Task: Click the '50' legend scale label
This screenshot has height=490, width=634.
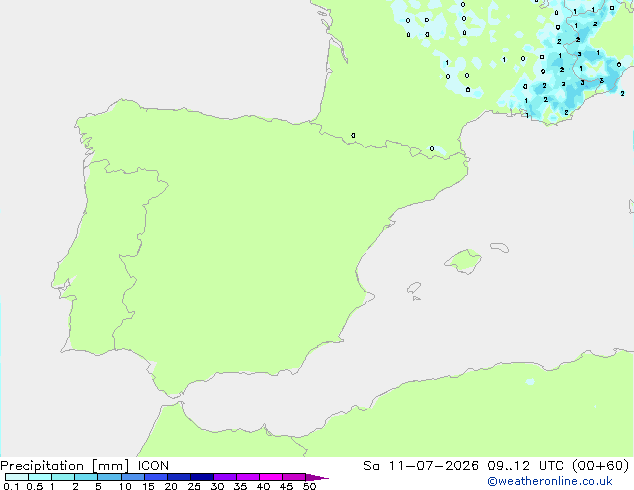Action: [x=309, y=486]
